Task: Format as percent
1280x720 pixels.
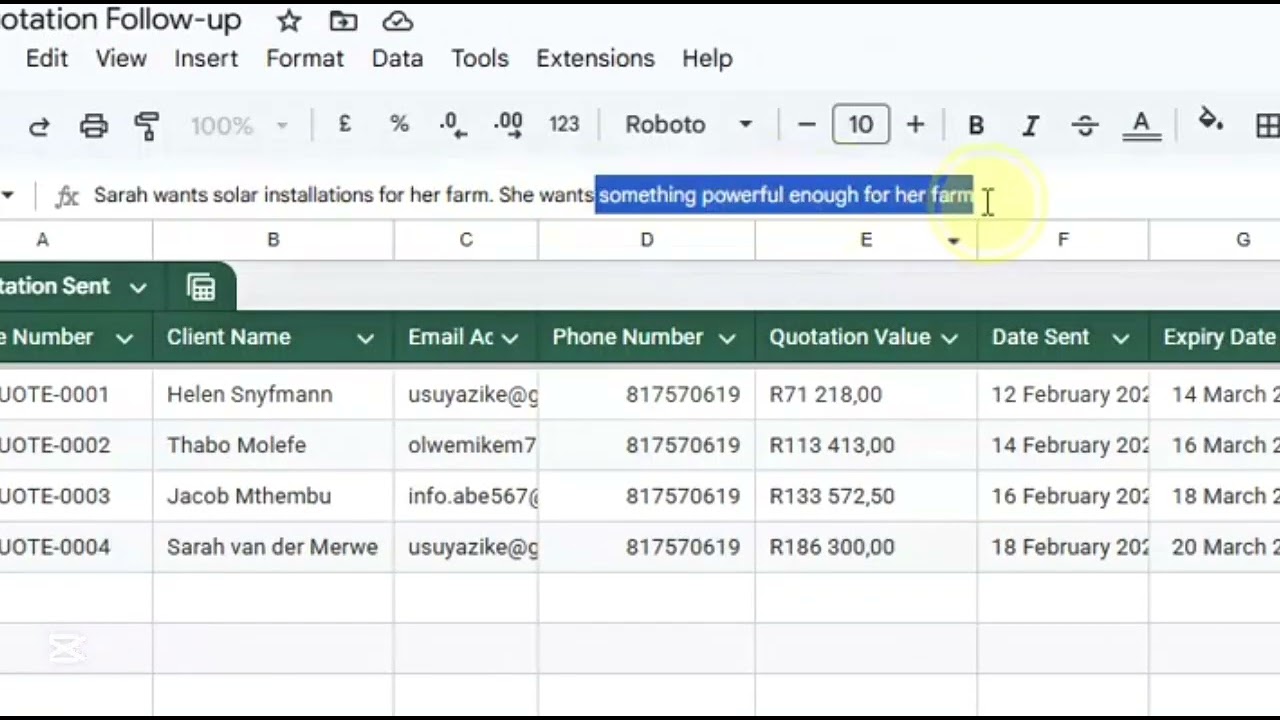Action: tap(399, 124)
